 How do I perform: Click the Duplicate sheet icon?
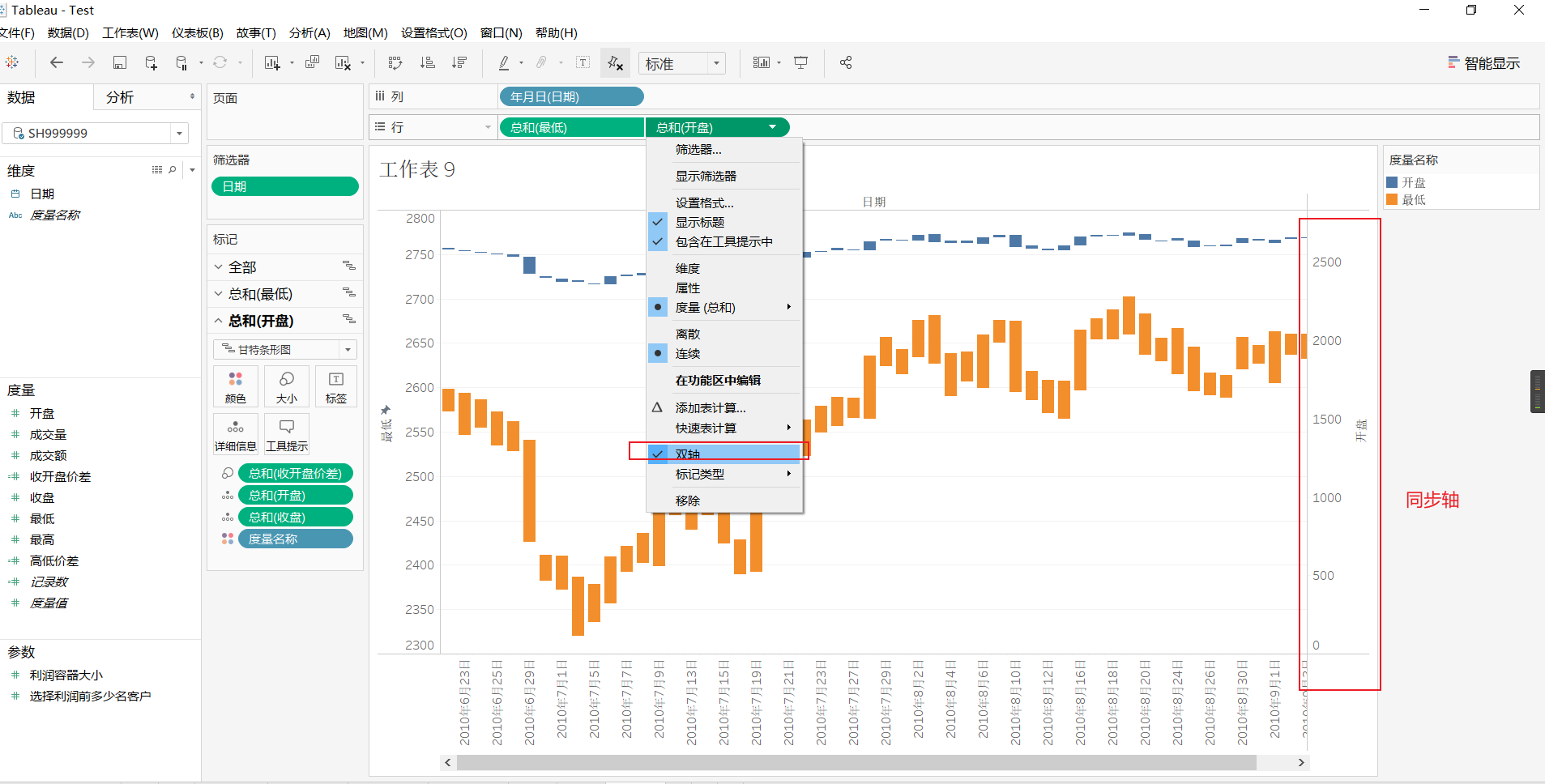pos(312,62)
